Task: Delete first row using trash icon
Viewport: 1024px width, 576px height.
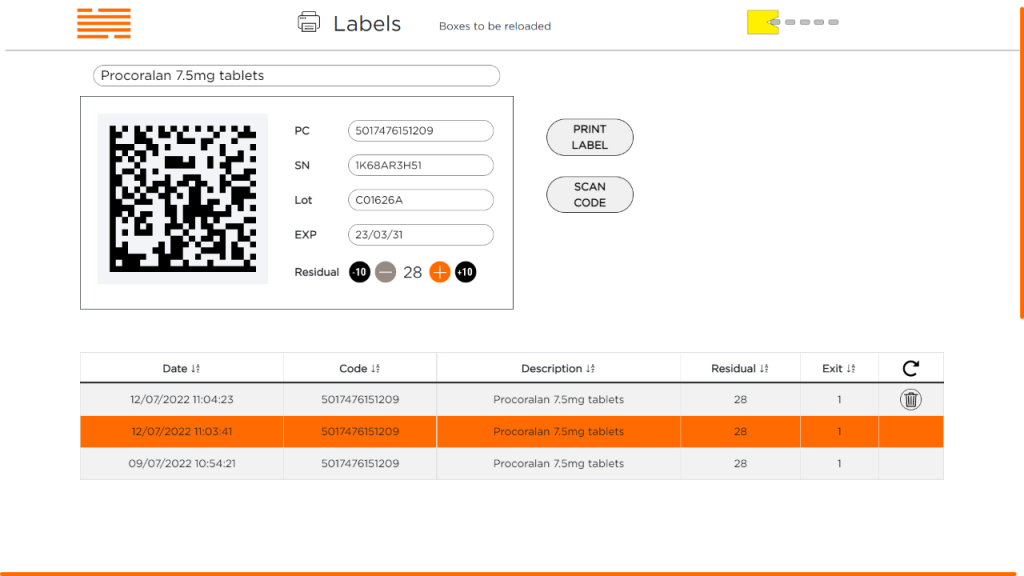Action: click(x=910, y=399)
